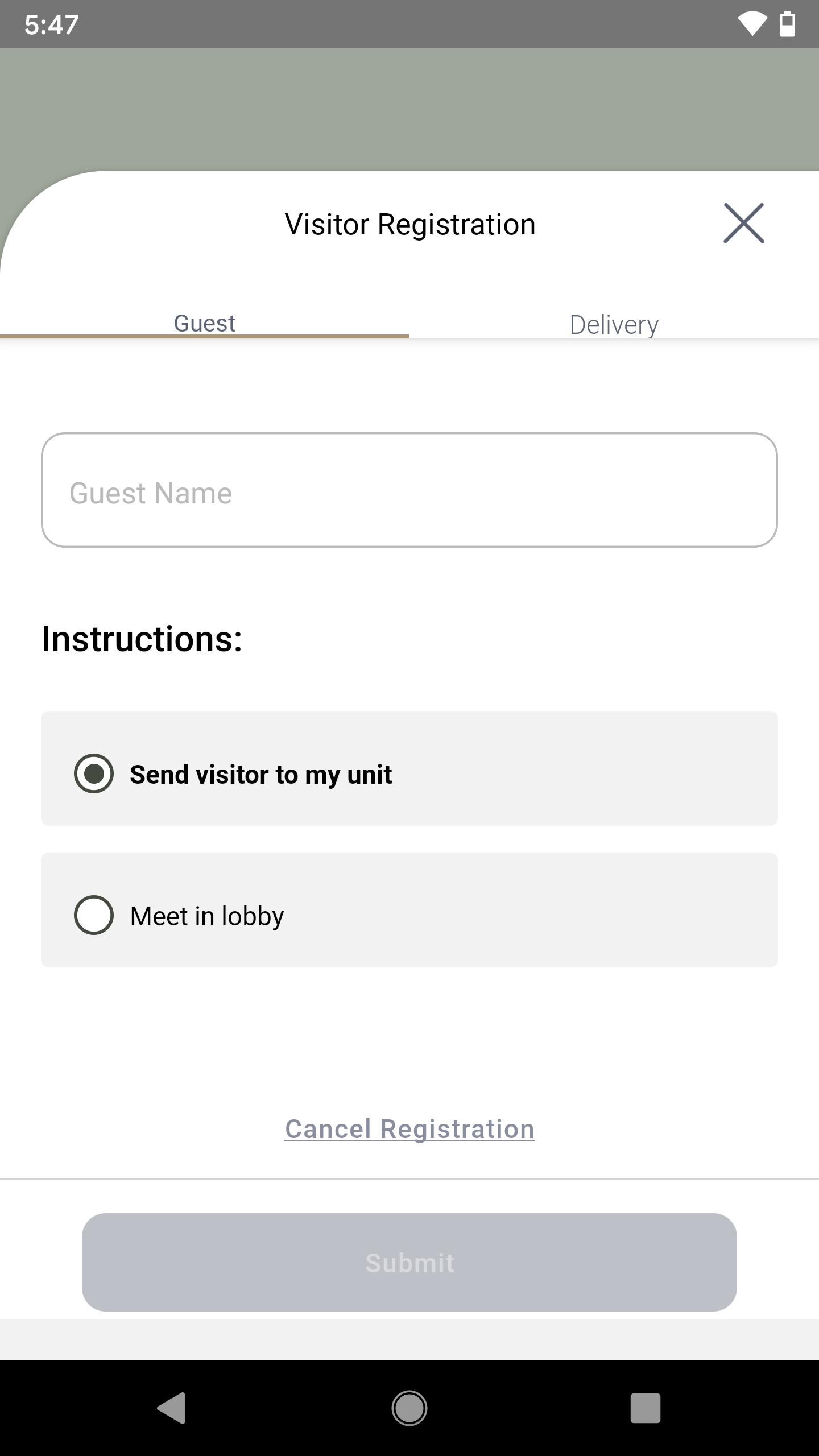
Task: Close the Visitor Registration dialog
Action: click(743, 223)
